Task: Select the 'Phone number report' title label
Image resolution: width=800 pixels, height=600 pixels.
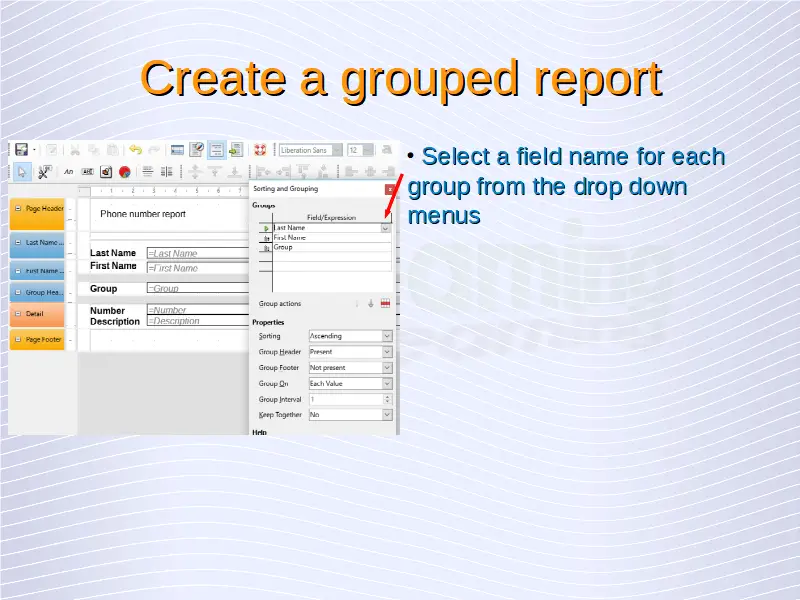Action: 143,214
